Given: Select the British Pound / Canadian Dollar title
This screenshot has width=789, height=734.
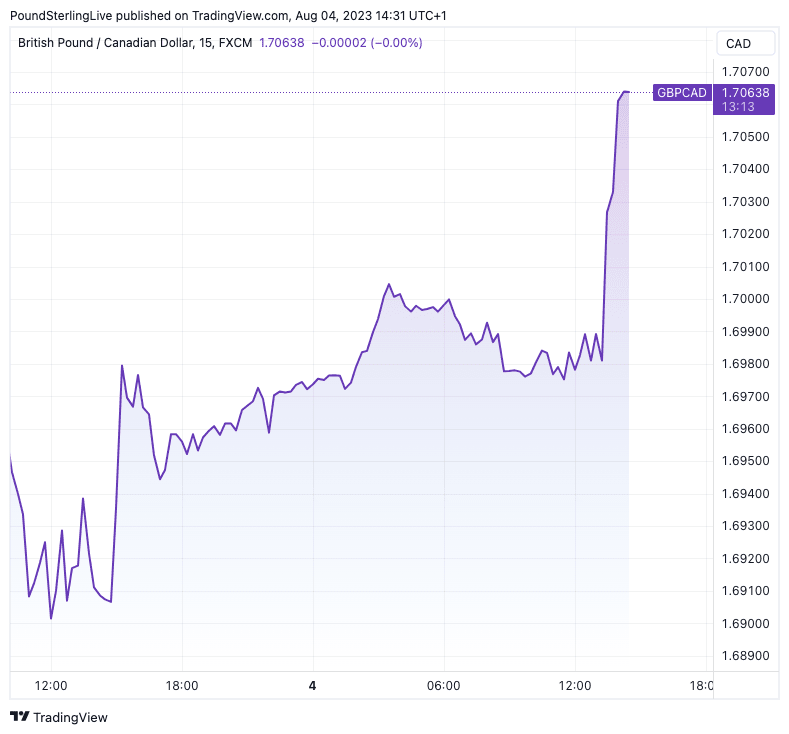Looking at the screenshot, I should click(x=102, y=43).
